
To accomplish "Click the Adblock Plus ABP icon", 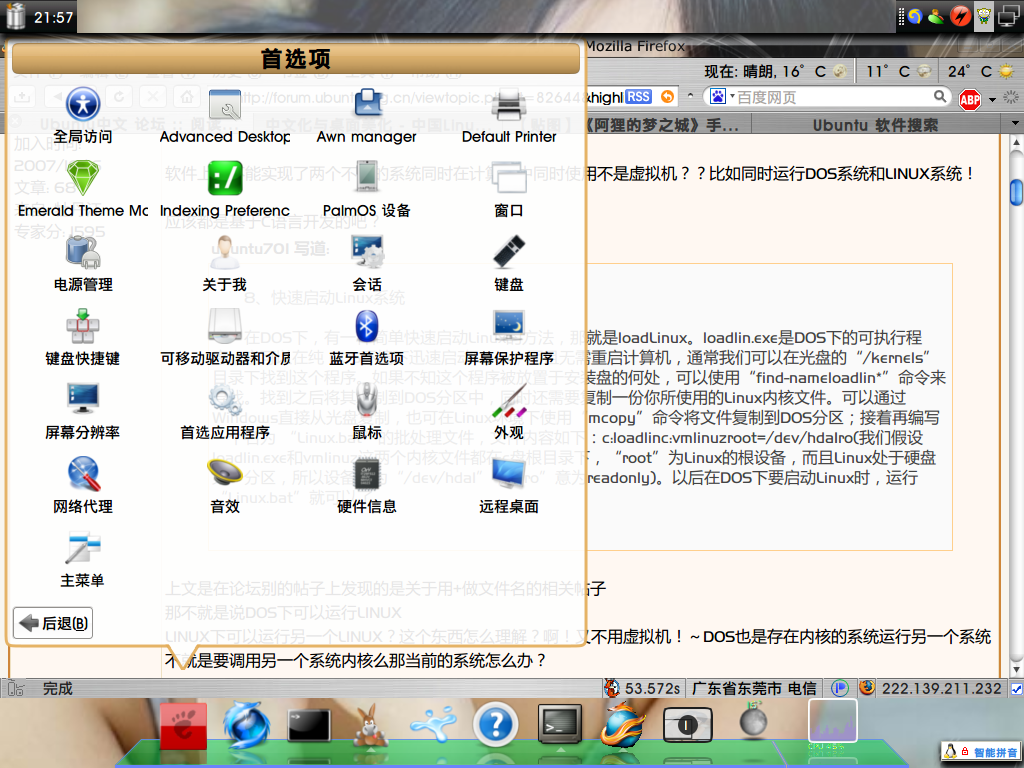I will [x=970, y=99].
